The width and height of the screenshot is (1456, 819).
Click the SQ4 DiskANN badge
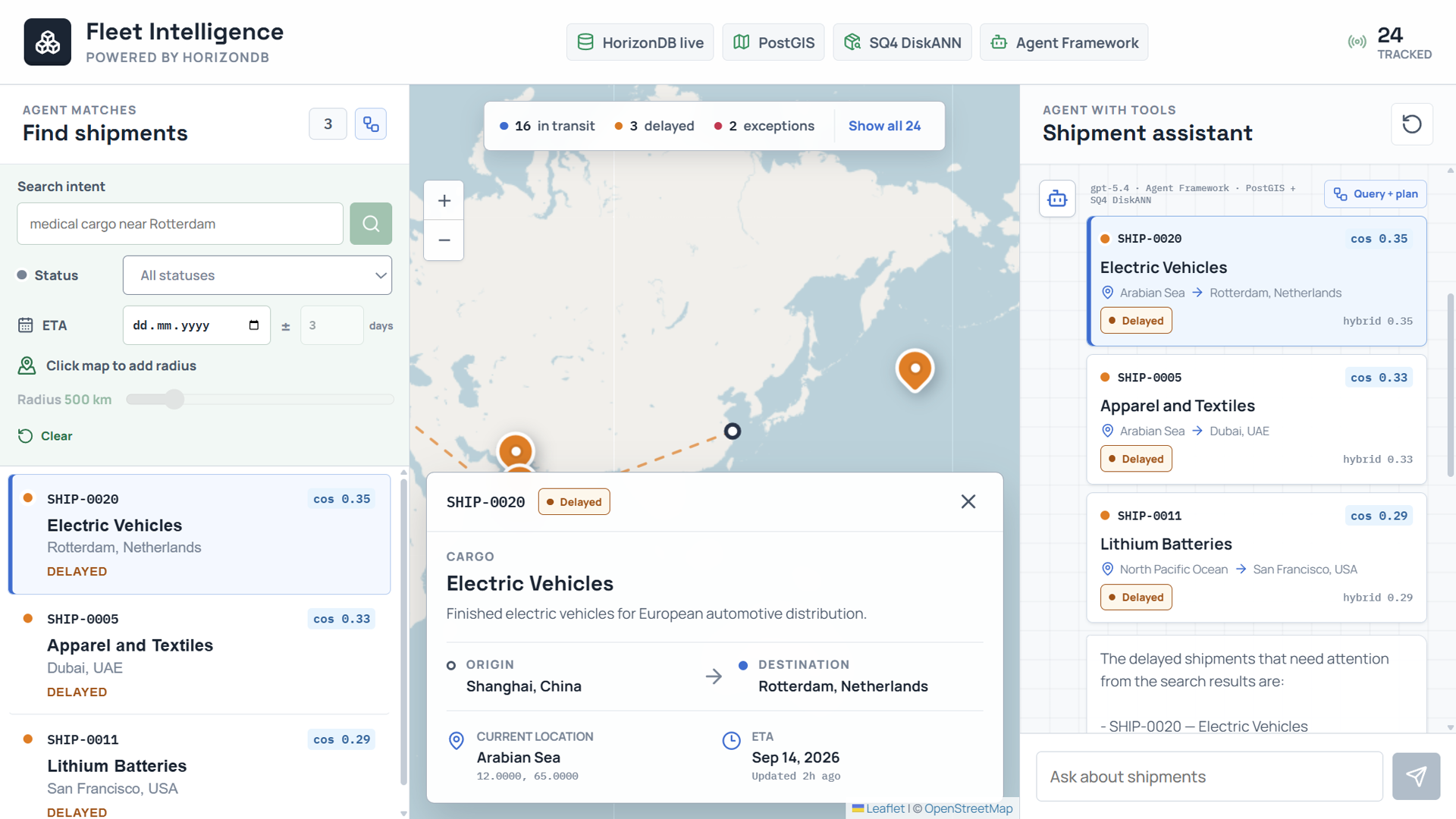coord(902,42)
